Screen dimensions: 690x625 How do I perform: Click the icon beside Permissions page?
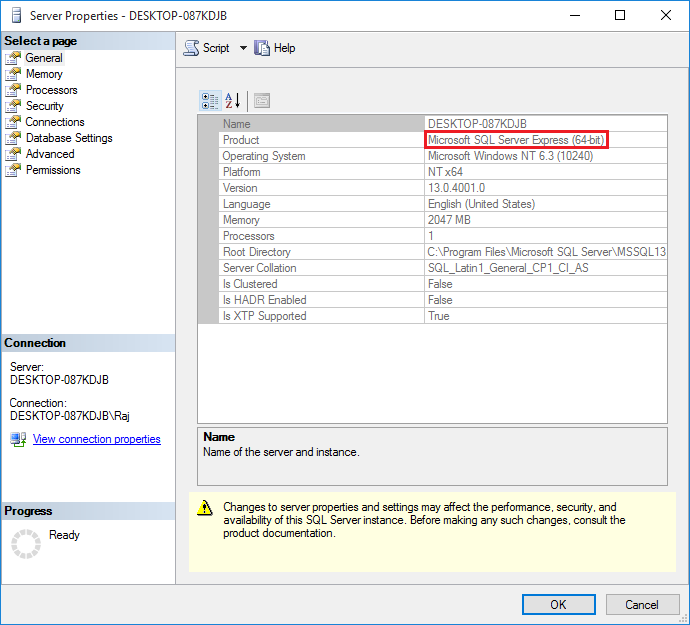13,170
